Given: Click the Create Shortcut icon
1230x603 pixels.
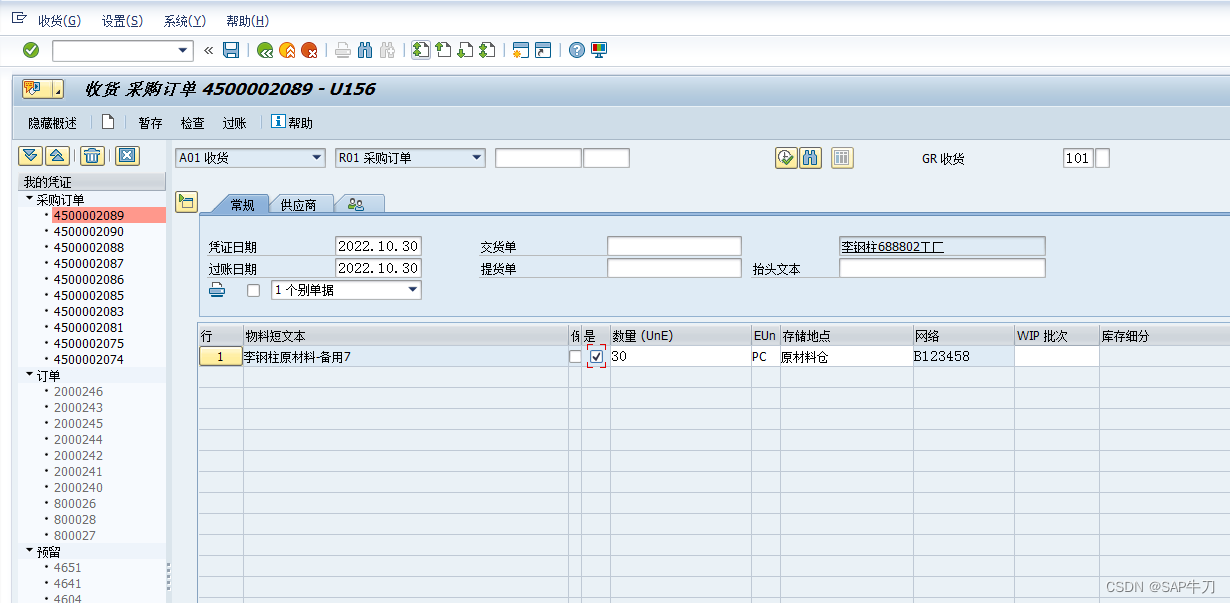Looking at the screenshot, I should point(543,50).
